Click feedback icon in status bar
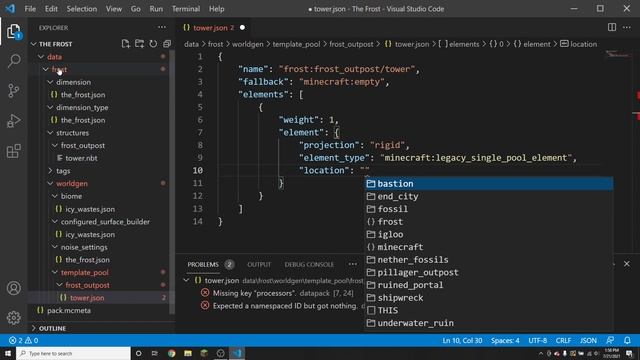Viewport: 640px width, 360px height. coord(610,340)
